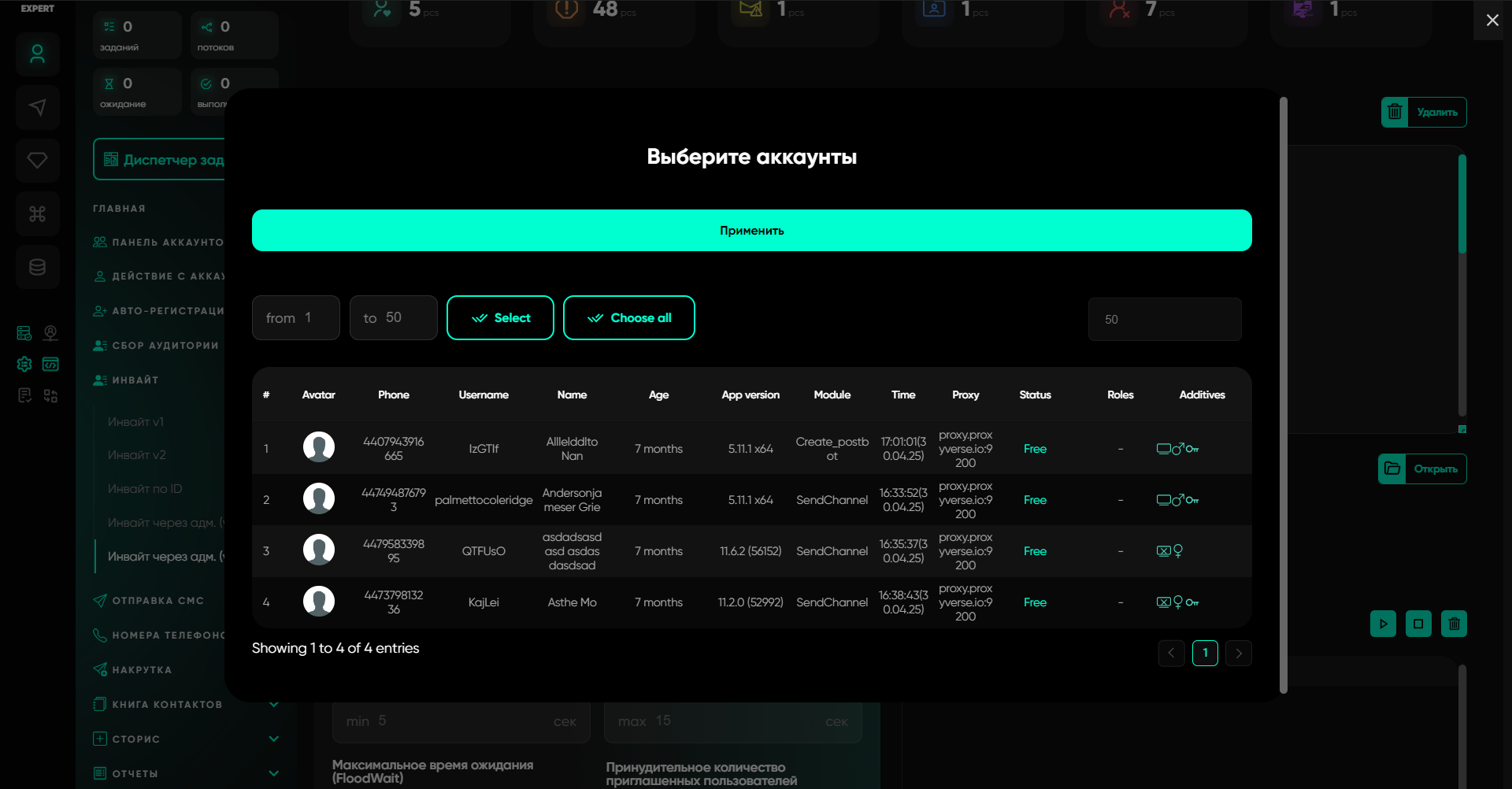Screen dimensions: 1512x789
Task: Open Инвайт по ID in the sidebar
Action: (x=145, y=489)
